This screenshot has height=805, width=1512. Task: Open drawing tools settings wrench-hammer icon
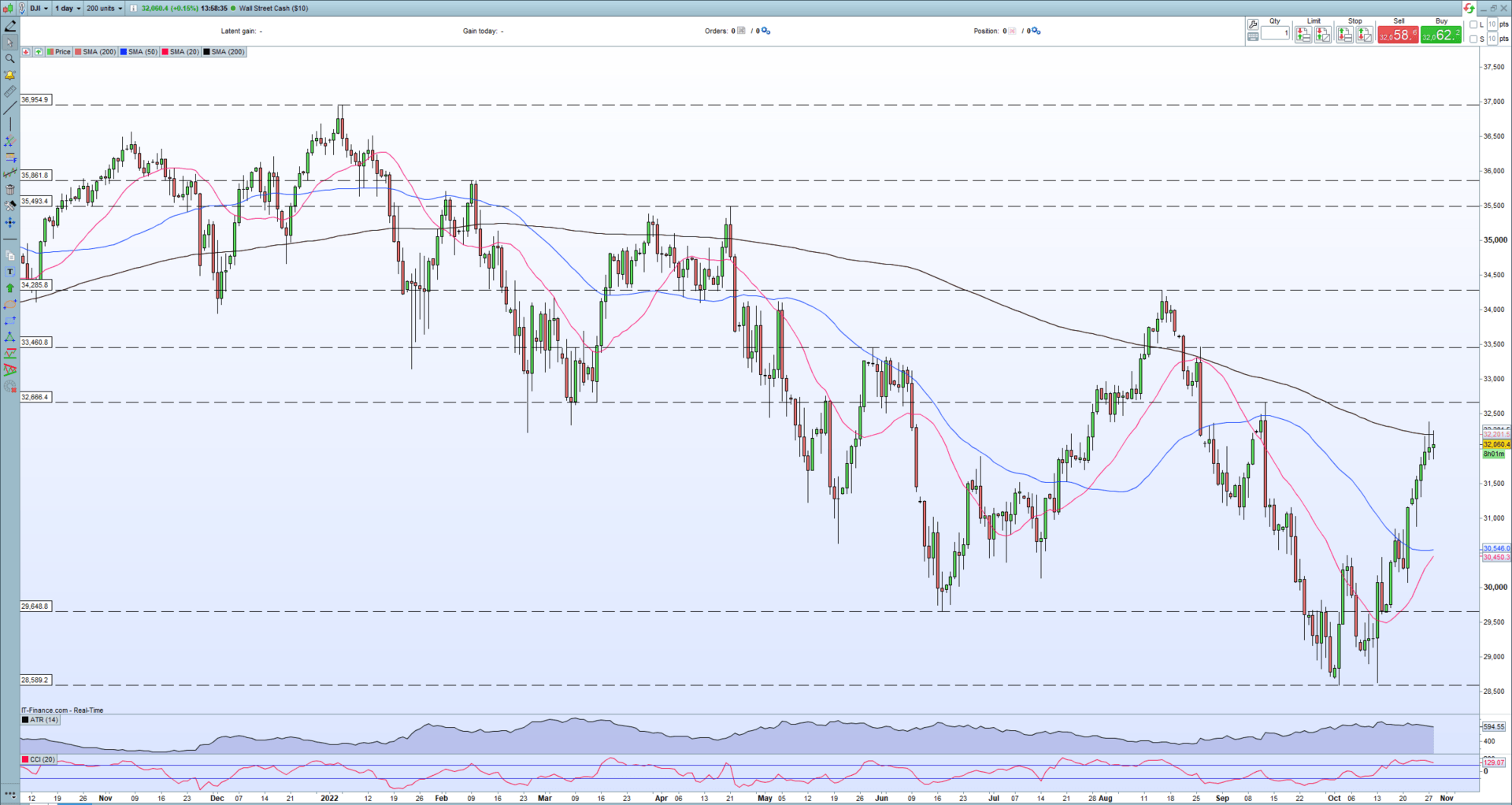10,206
